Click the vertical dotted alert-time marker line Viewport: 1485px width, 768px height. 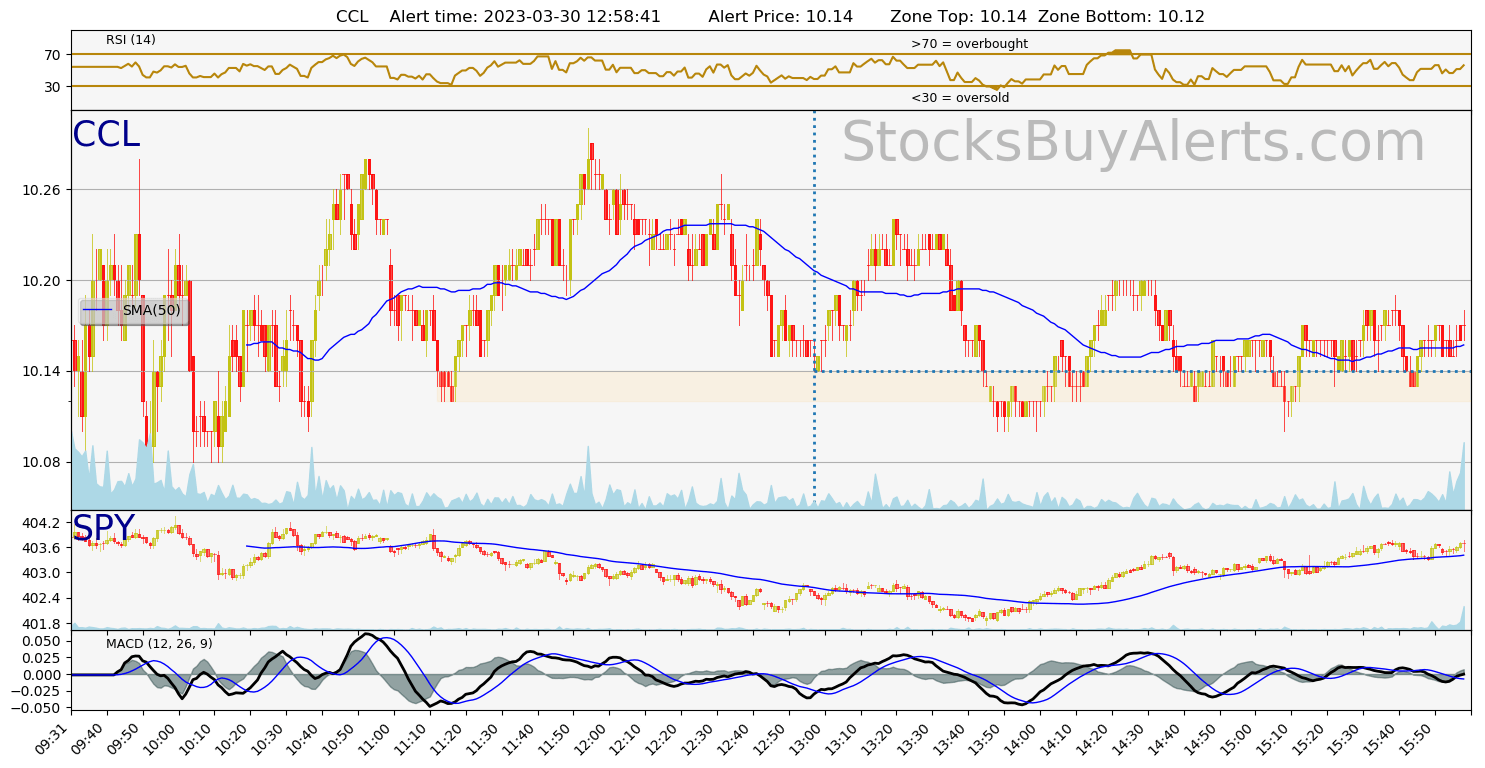(x=814, y=310)
